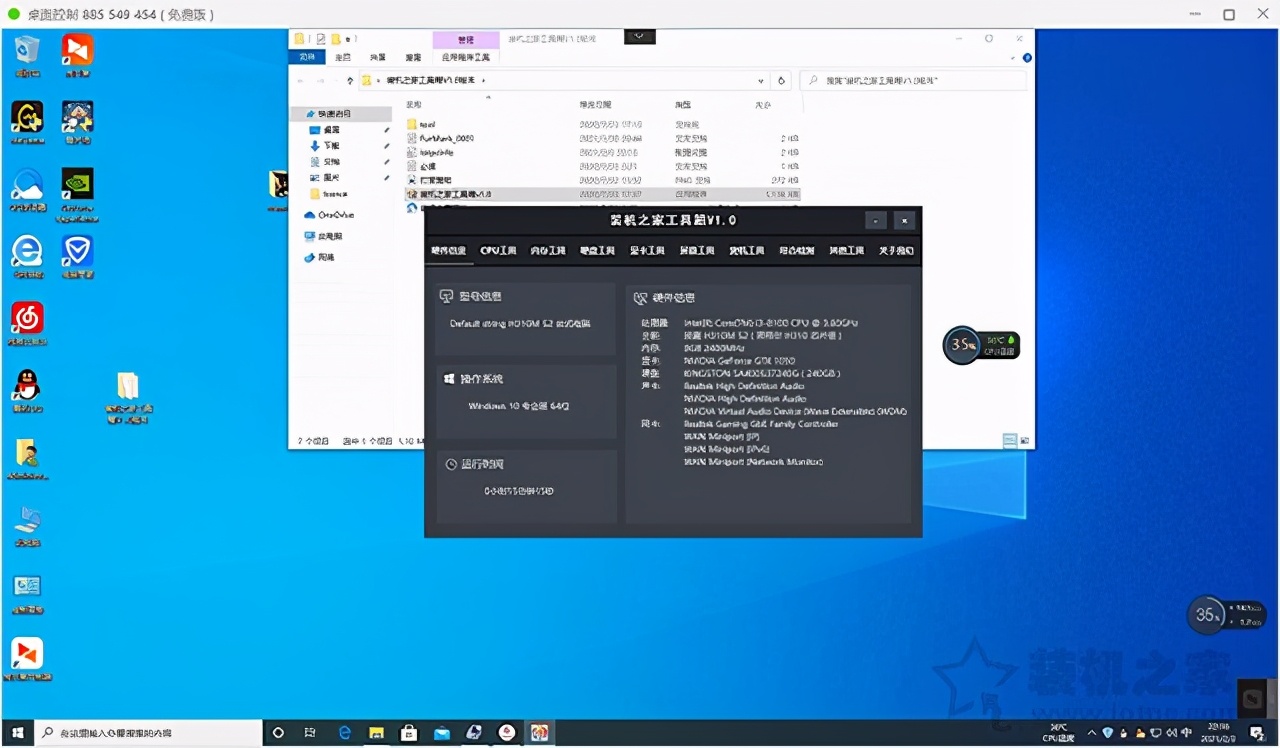Click the temperature ring on the floating monitor ball
This screenshot has height=748, width=1280.
pos(962,344)
